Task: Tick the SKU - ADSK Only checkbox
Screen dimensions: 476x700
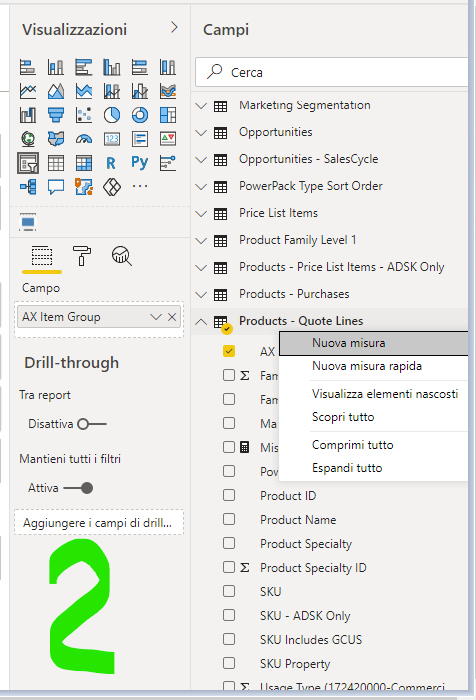Action: coord(229,615)
